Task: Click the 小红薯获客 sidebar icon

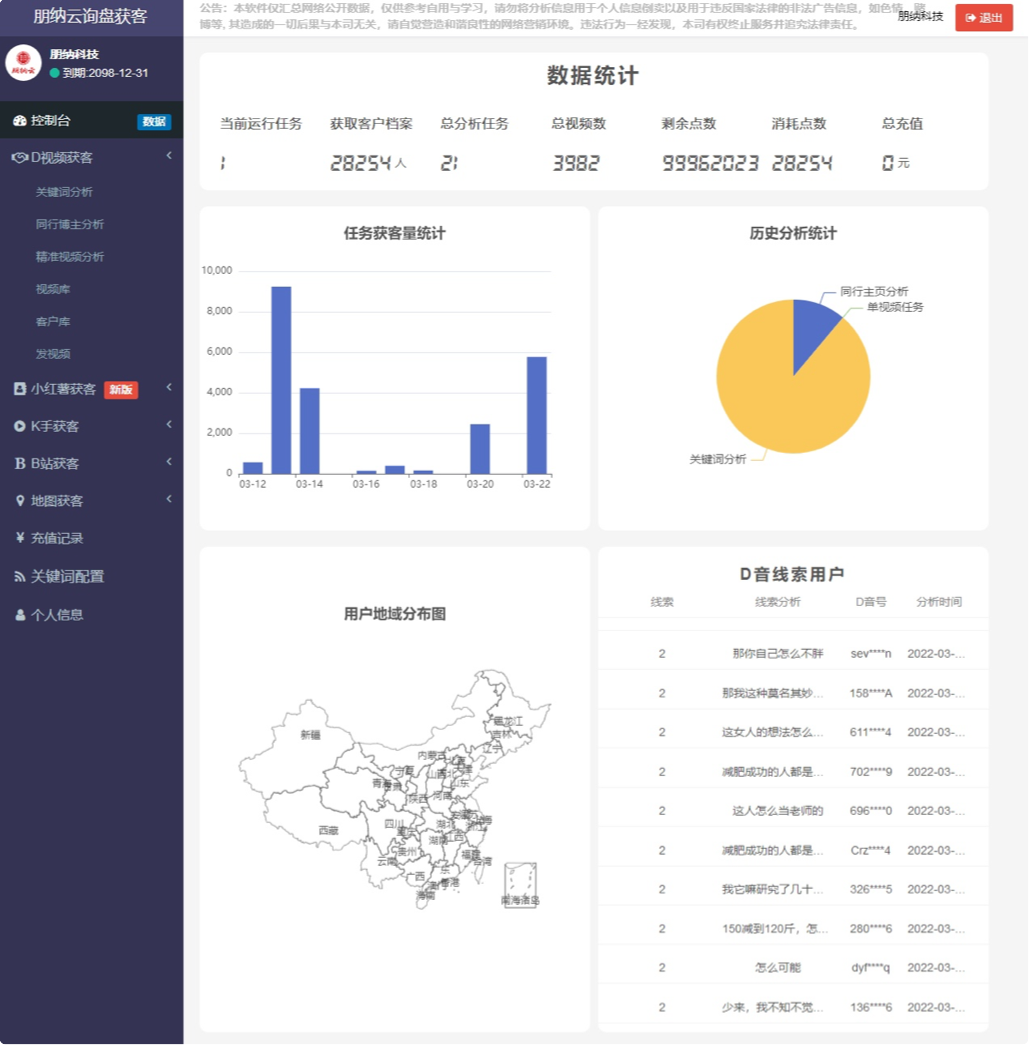Action: click(20, 389)
